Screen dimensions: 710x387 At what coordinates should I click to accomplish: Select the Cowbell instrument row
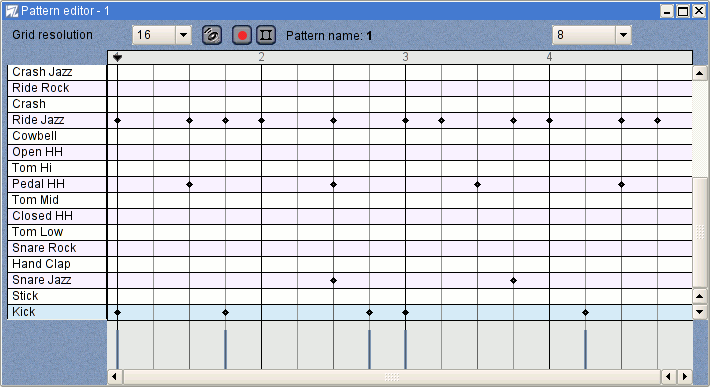[57, 136]
